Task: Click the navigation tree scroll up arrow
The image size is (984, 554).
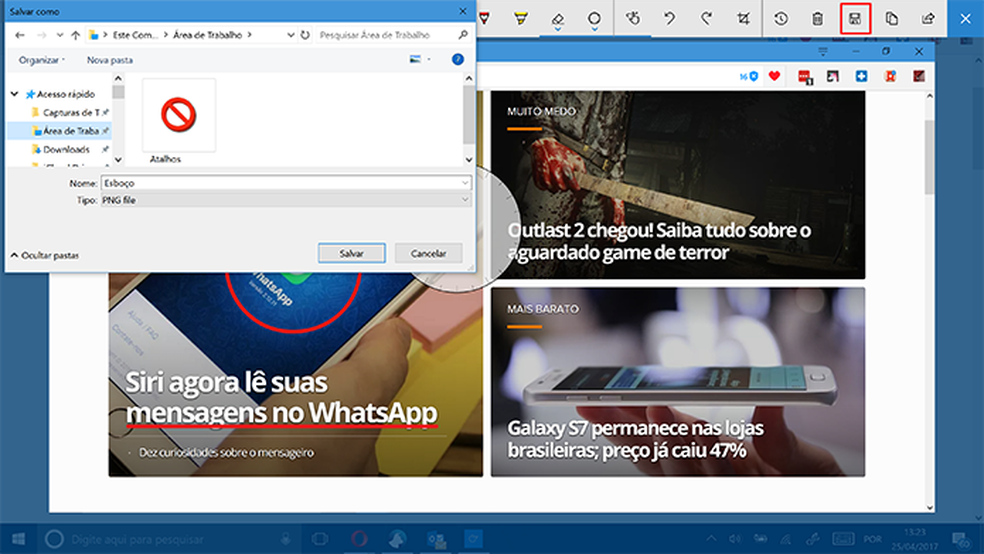Action: 118,78
